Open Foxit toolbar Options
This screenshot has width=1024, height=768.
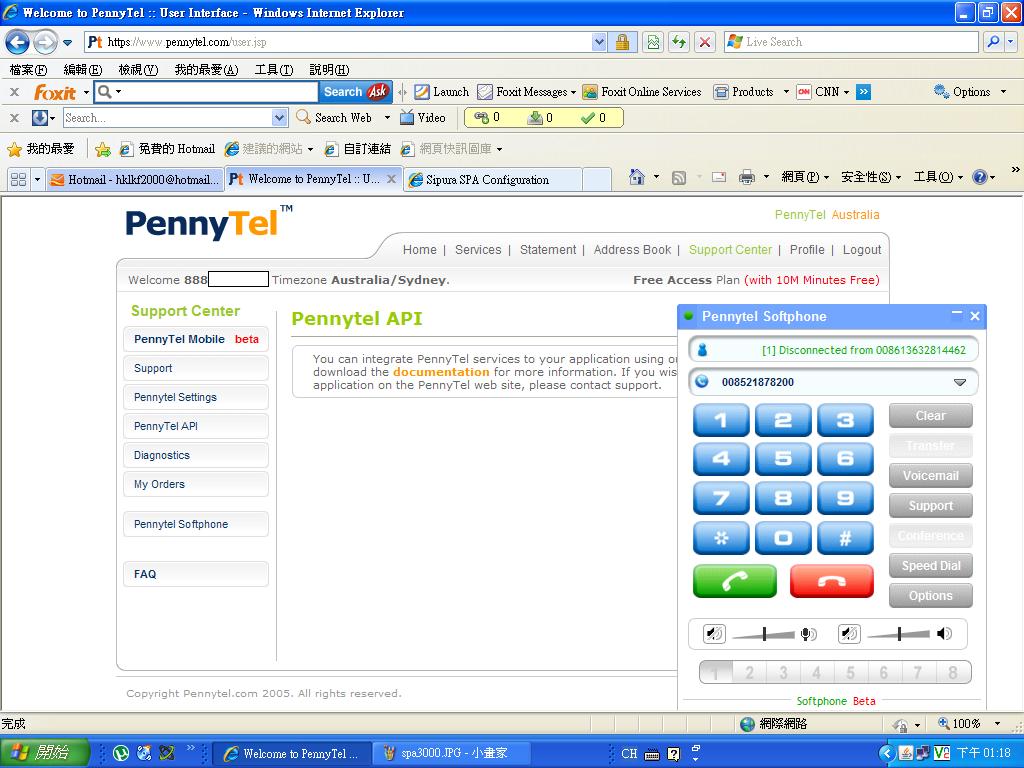[x=970, y=92]
